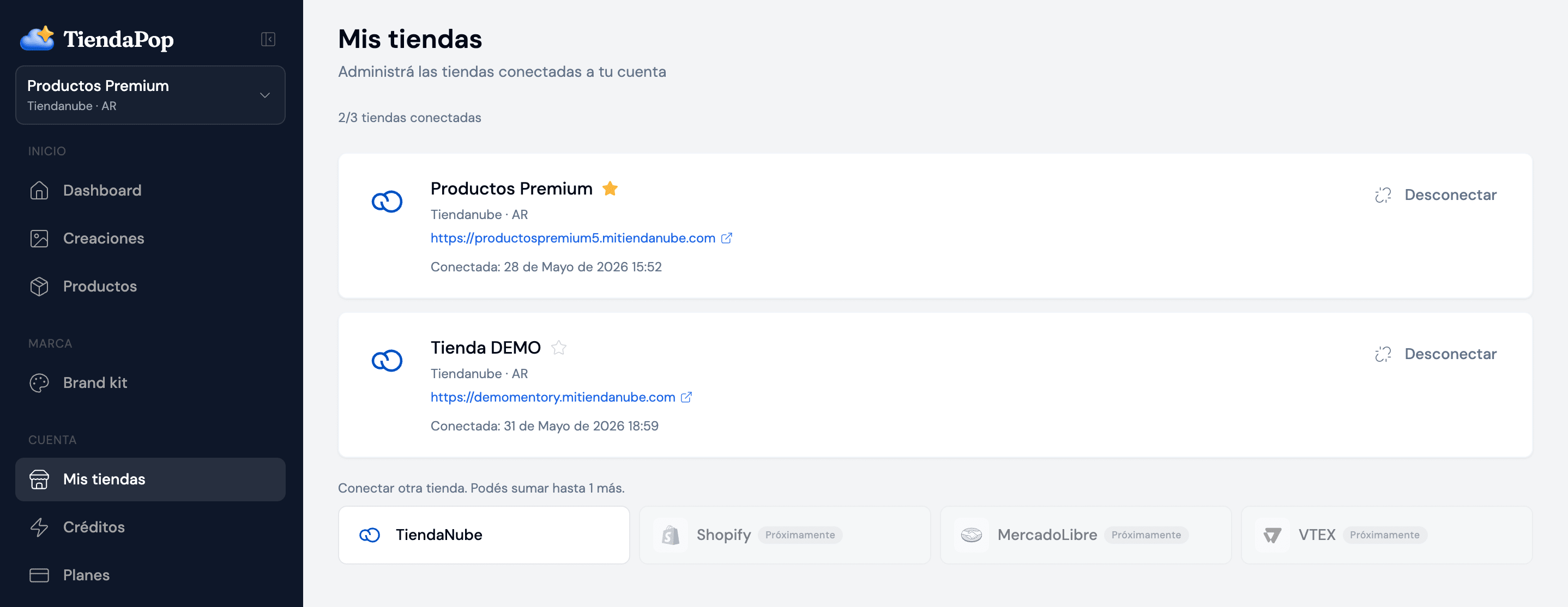Click the Shopify bag icon
Image resolution: width=1568 pixels, height=607 pixels.
(x=670, y=535)
